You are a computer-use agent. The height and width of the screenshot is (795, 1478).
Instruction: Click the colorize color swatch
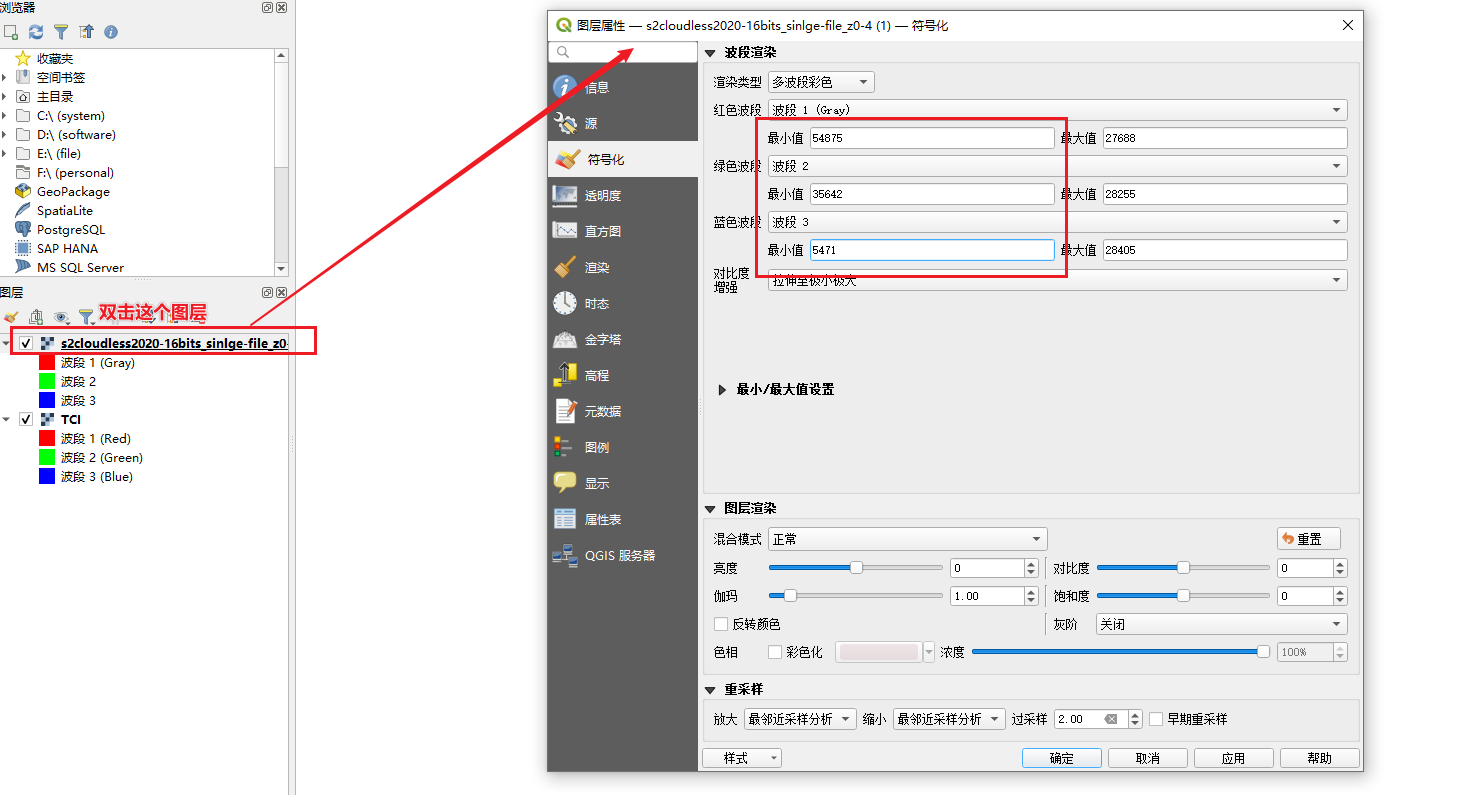tap(879, 652)
